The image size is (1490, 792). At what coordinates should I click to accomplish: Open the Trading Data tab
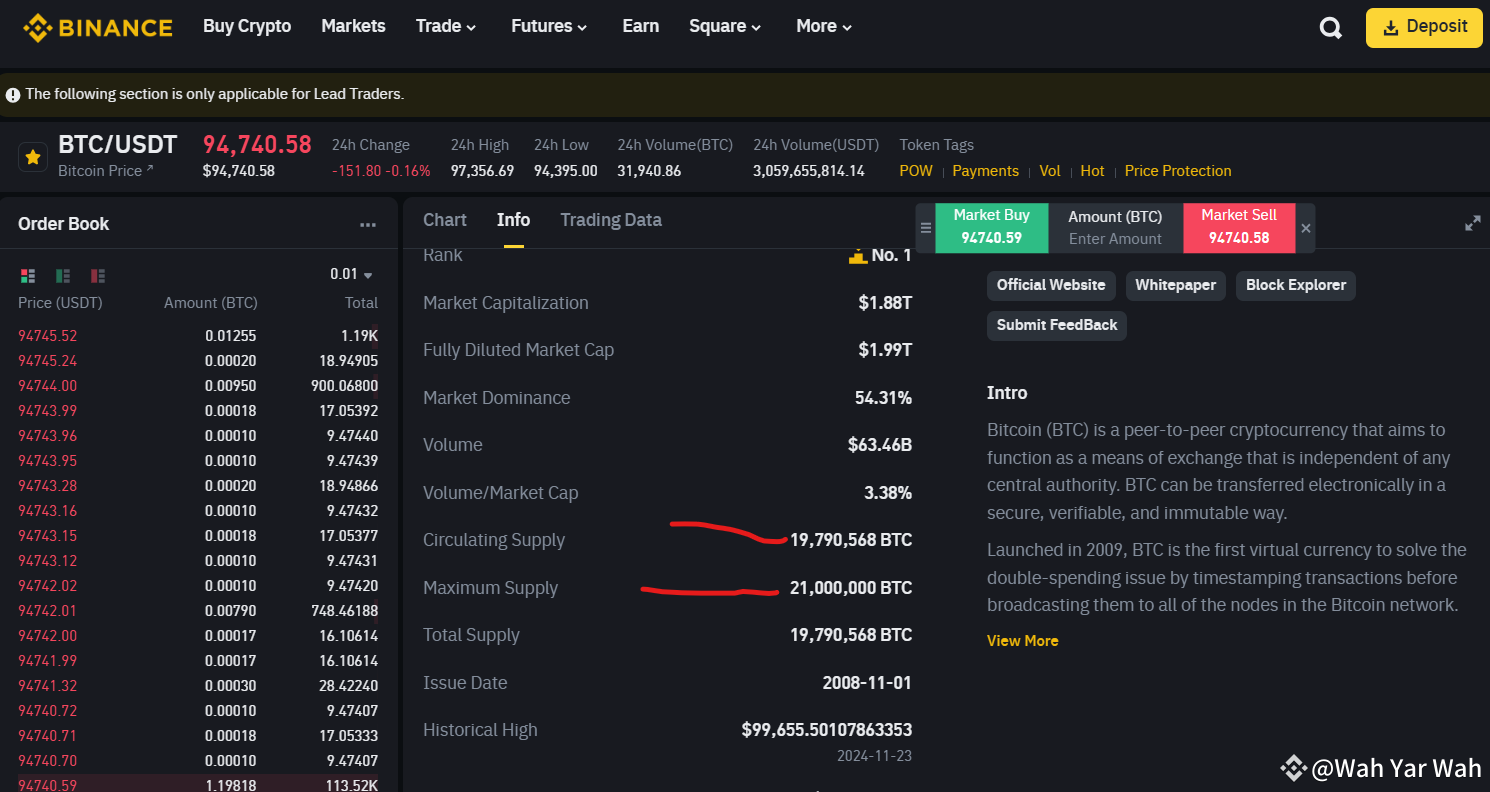pyautogui.click(x=611, y=220)
